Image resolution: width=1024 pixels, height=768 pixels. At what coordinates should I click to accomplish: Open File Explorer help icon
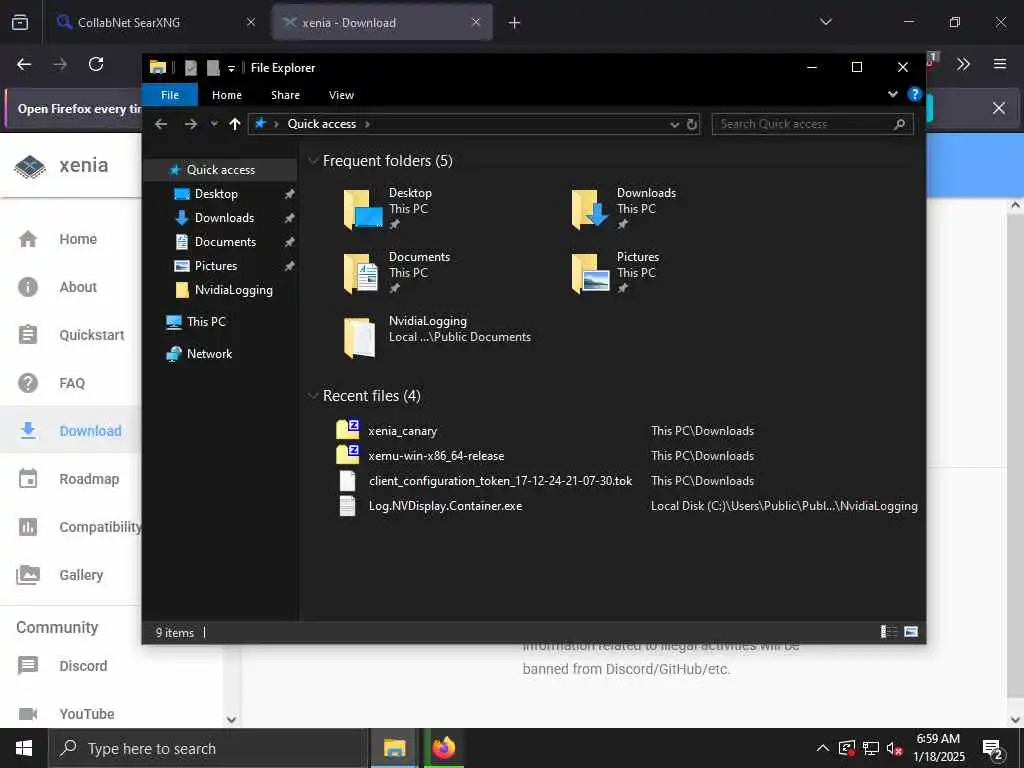(914, 95)
